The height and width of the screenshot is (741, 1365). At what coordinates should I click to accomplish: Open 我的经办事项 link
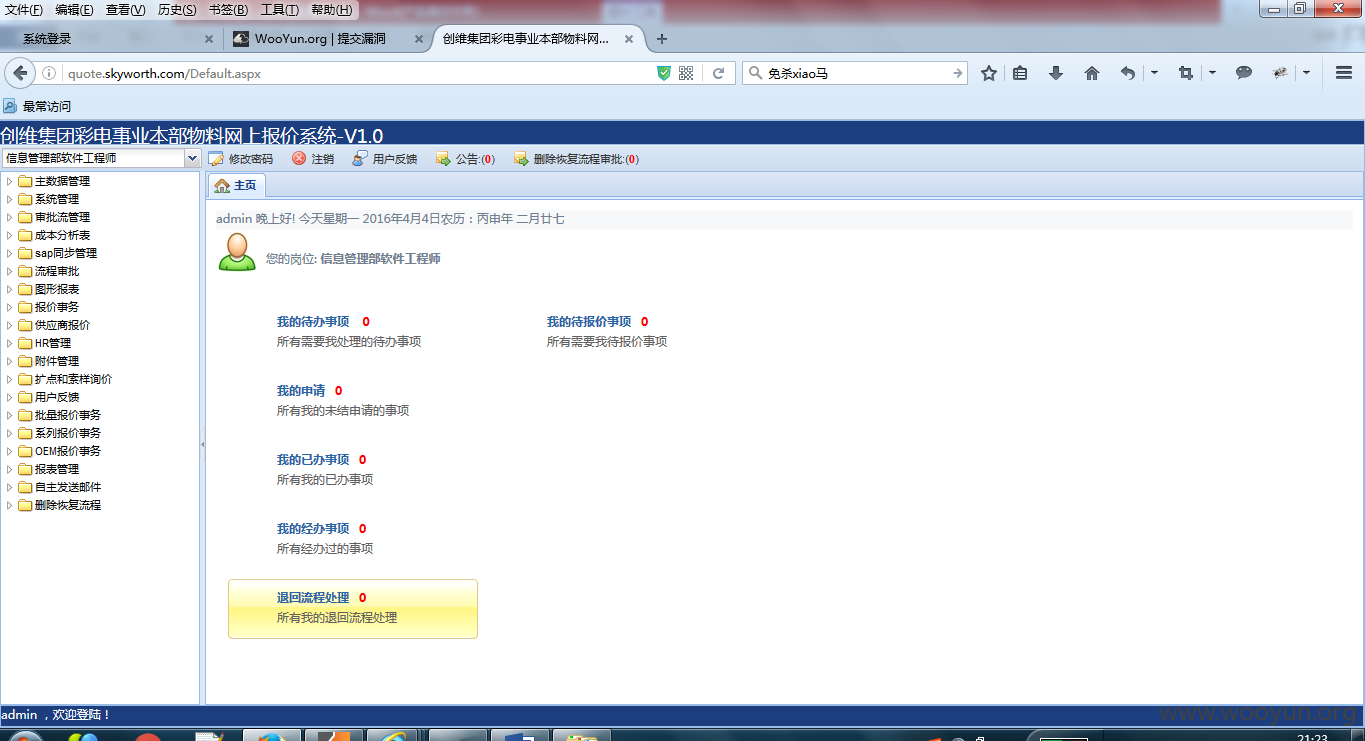pyautogui.click(x=313, y=529)
